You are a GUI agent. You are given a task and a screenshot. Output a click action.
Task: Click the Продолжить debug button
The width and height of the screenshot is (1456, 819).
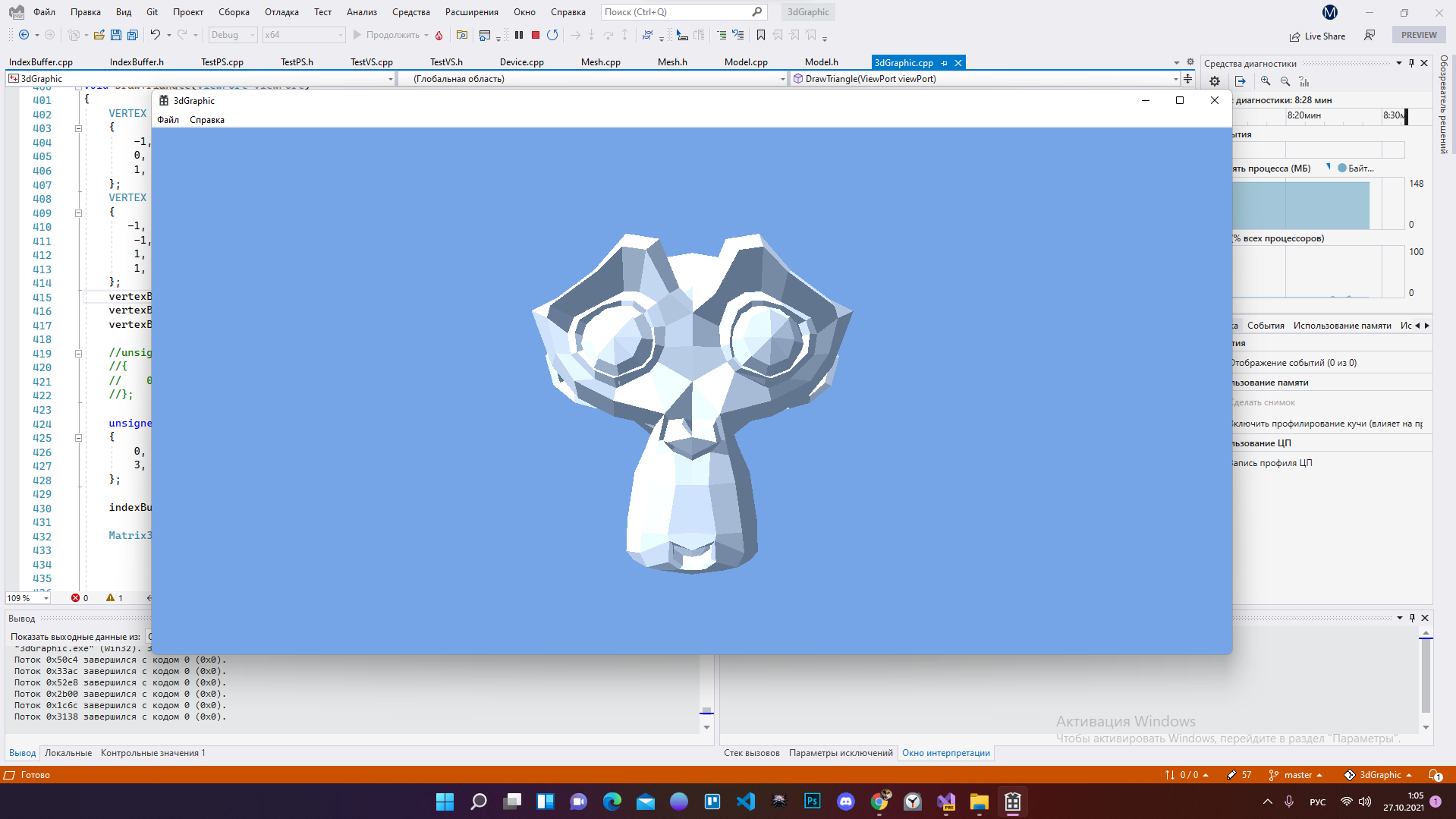(x=385, y=35)
